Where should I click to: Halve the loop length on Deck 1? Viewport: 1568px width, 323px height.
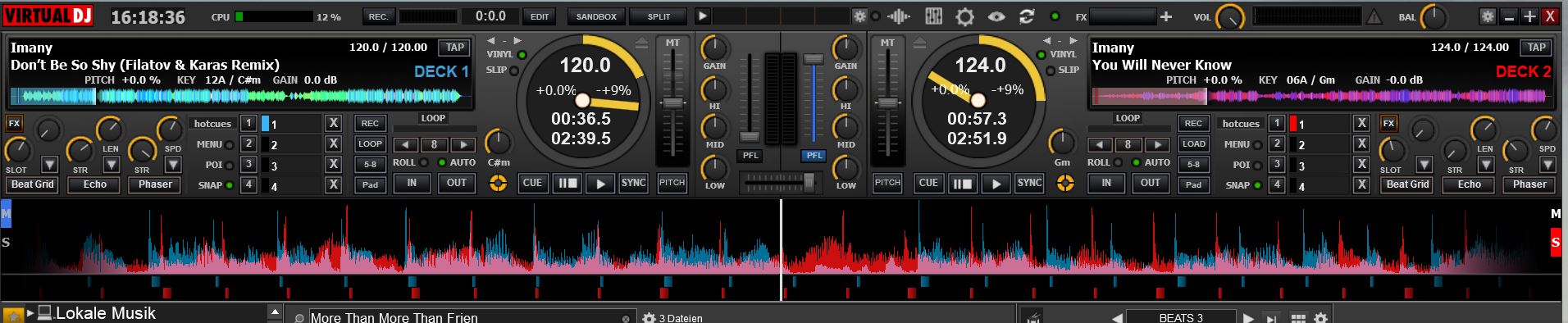point(405,145)
